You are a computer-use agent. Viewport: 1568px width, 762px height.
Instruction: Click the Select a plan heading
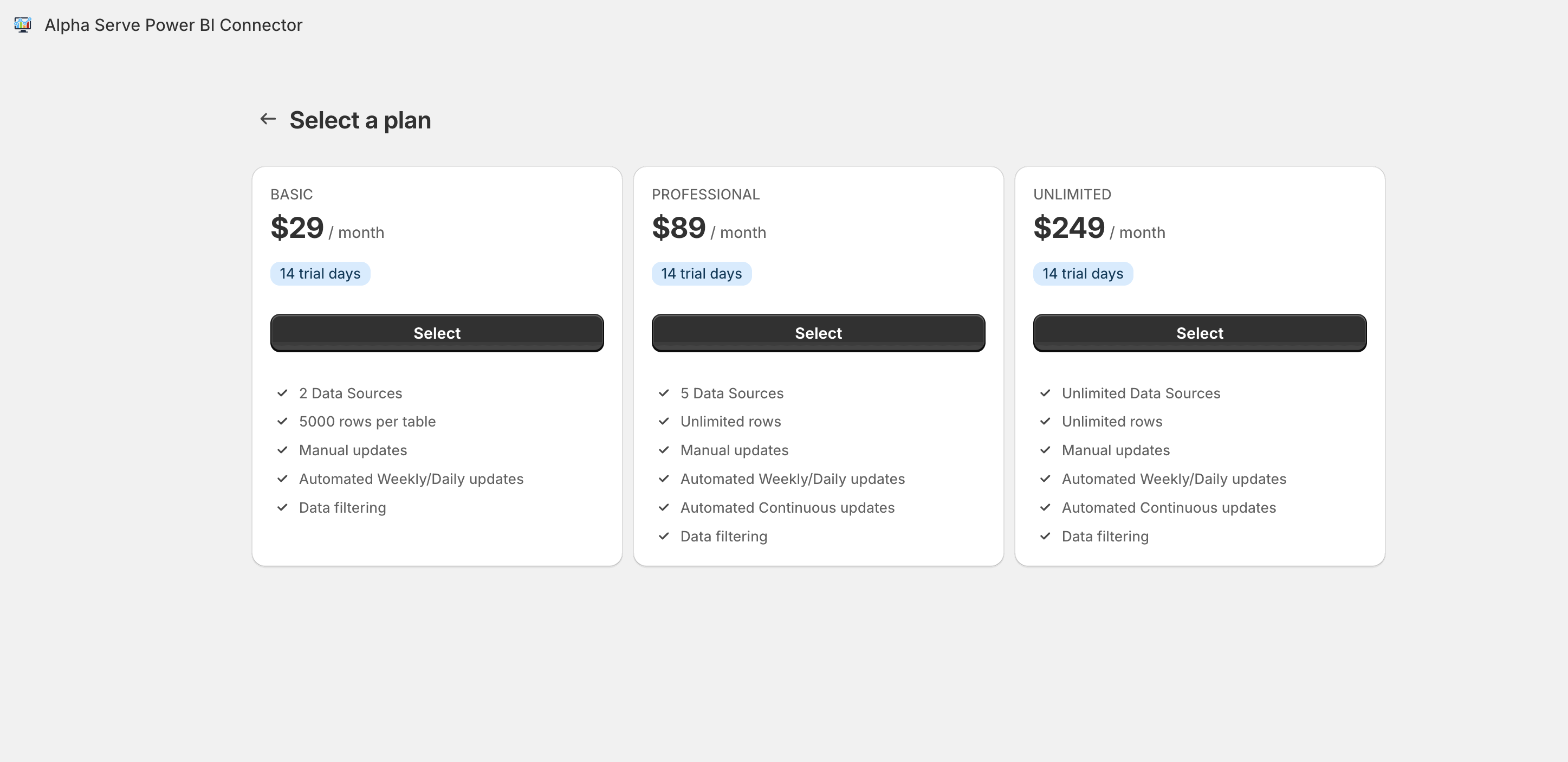pos(361,120)
